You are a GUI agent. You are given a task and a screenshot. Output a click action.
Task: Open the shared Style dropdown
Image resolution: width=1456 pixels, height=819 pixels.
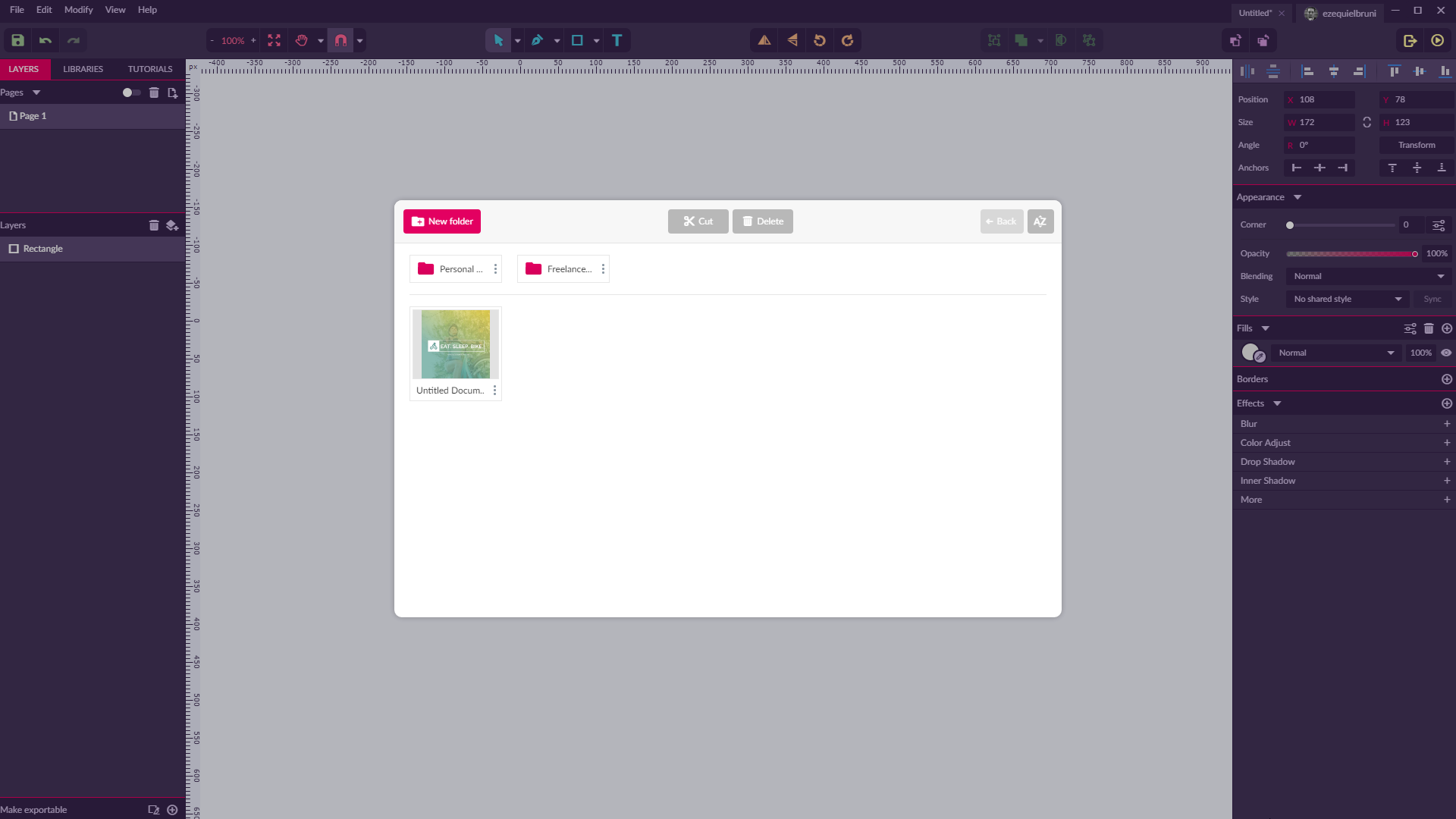pyautogui.click(x=1348, y=299)
